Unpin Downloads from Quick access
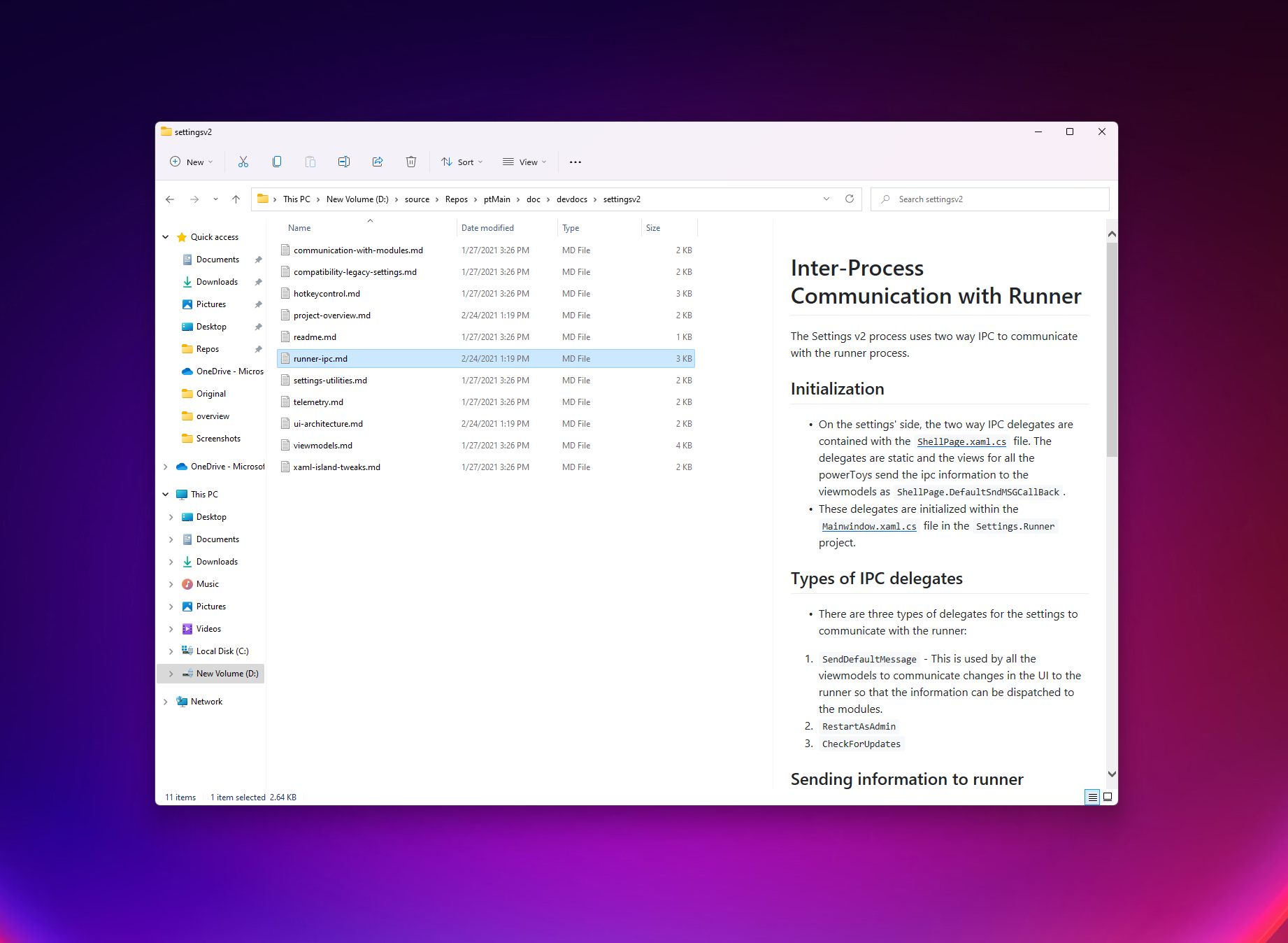Screen dimensions: 1288x943 258,281
